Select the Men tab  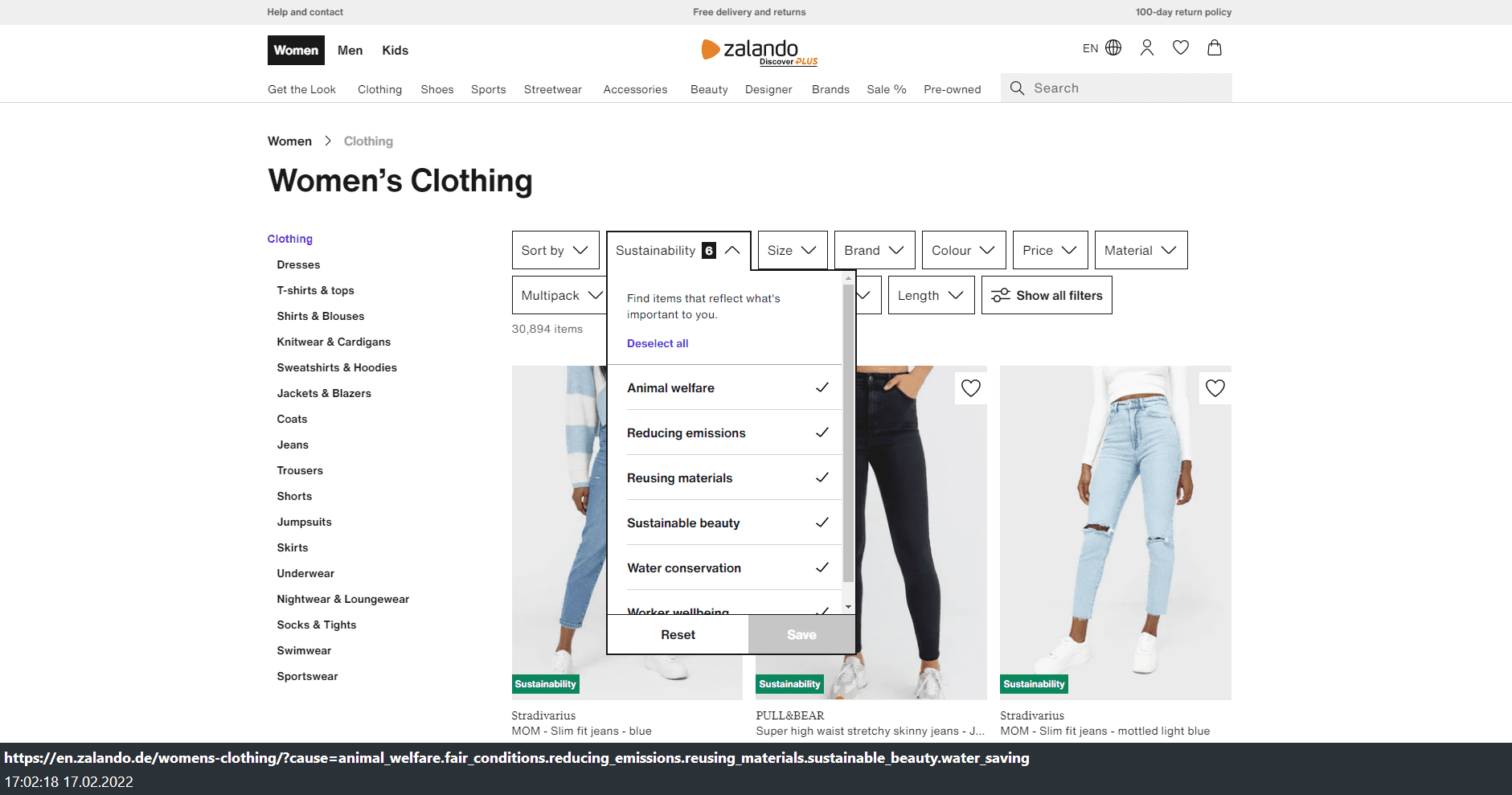[x=350, y=50]
